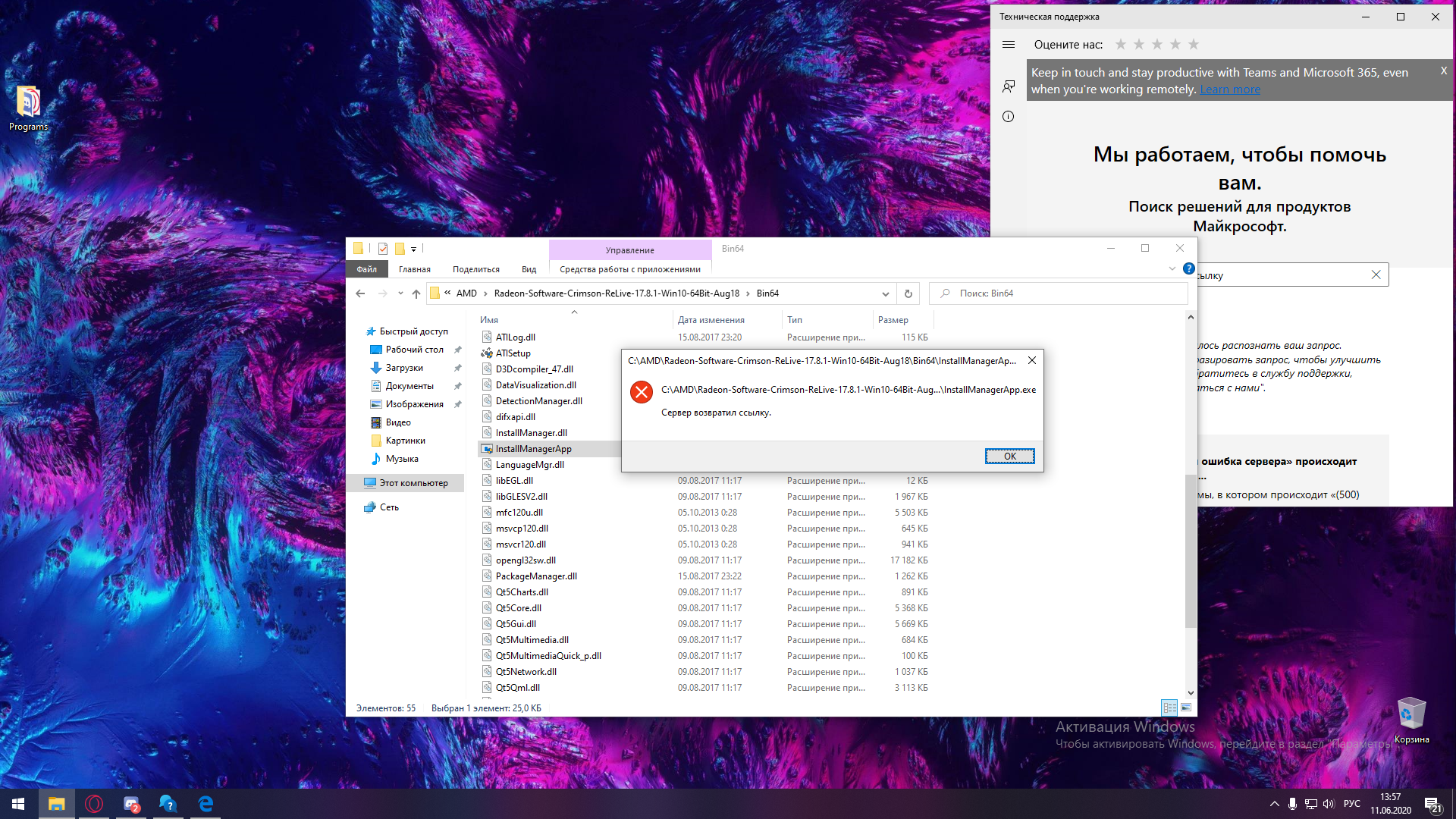Click OK in the error dialog
Screen dimensions: 1456x819
click(x=1009, y=456)
